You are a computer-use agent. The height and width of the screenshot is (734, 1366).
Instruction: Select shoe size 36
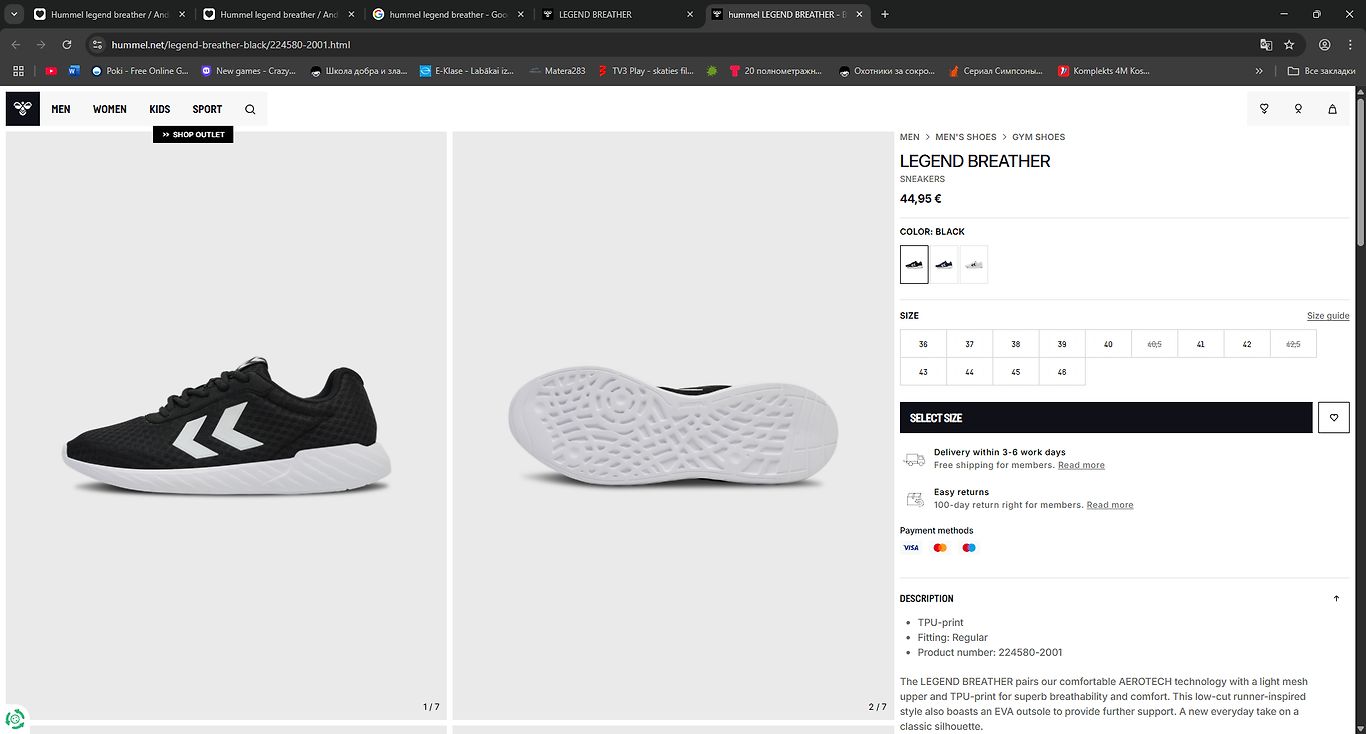pos(923,344)
